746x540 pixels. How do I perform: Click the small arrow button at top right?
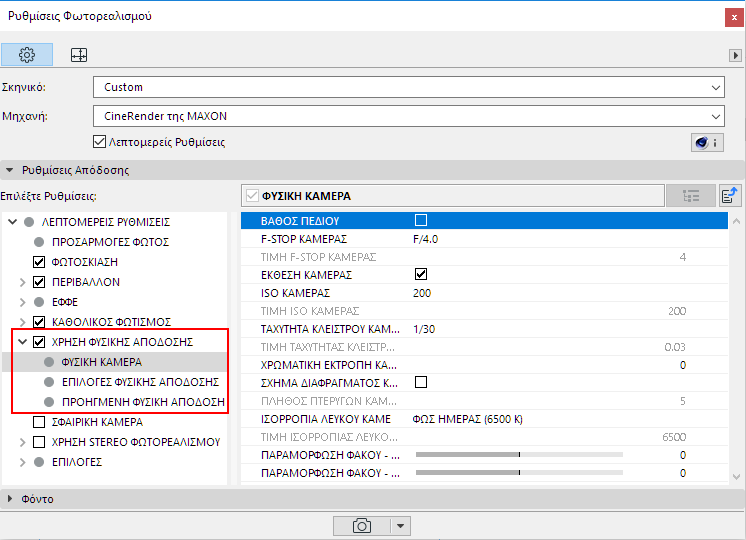pos(735,55)
